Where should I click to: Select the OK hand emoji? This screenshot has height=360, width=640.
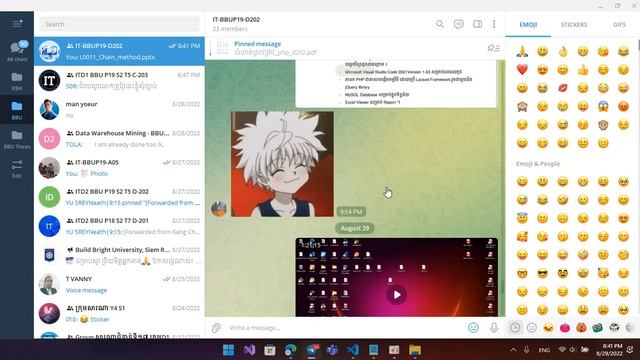point(563,51)
